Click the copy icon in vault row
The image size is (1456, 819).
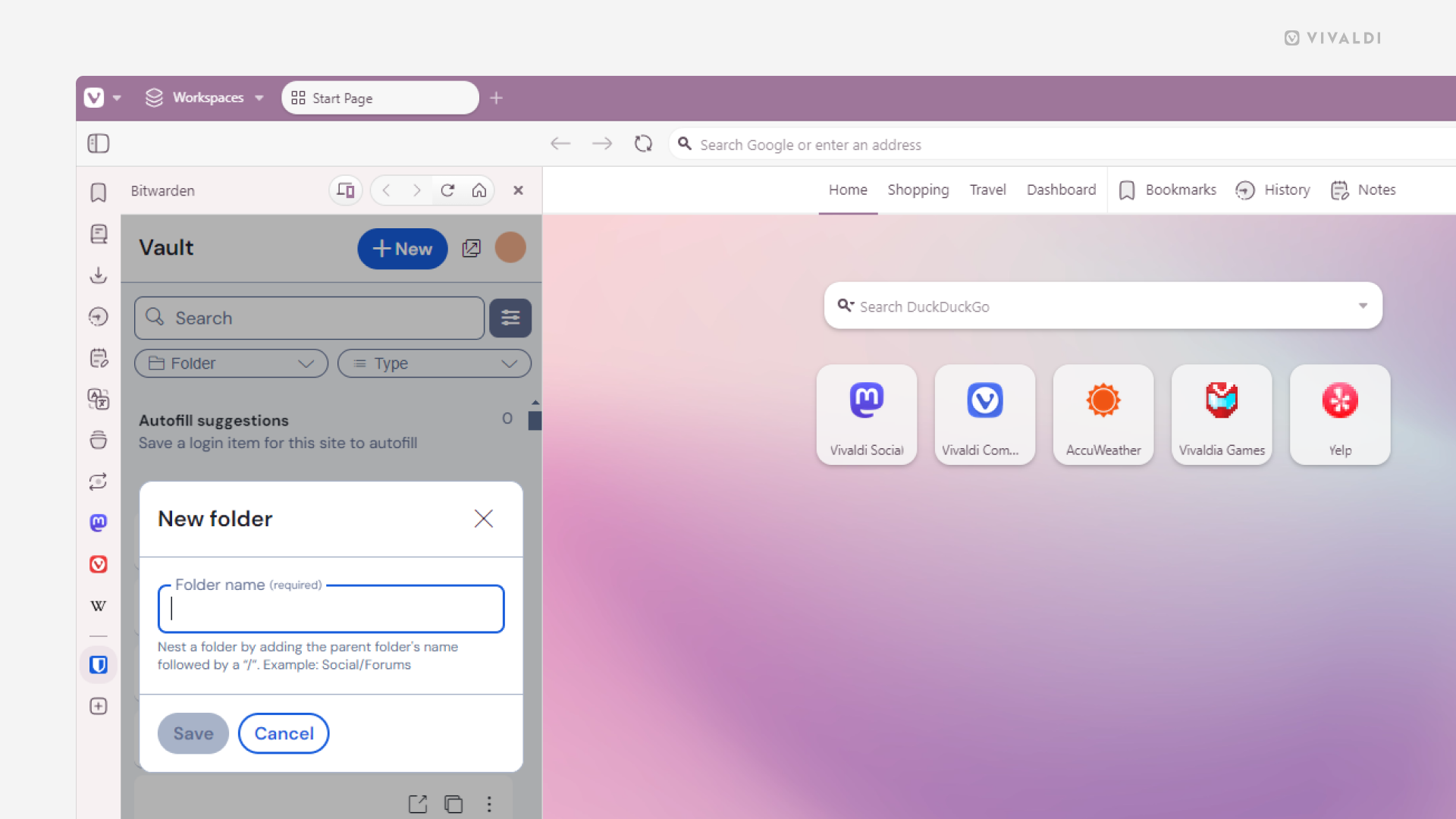click(x=453, y=804)
